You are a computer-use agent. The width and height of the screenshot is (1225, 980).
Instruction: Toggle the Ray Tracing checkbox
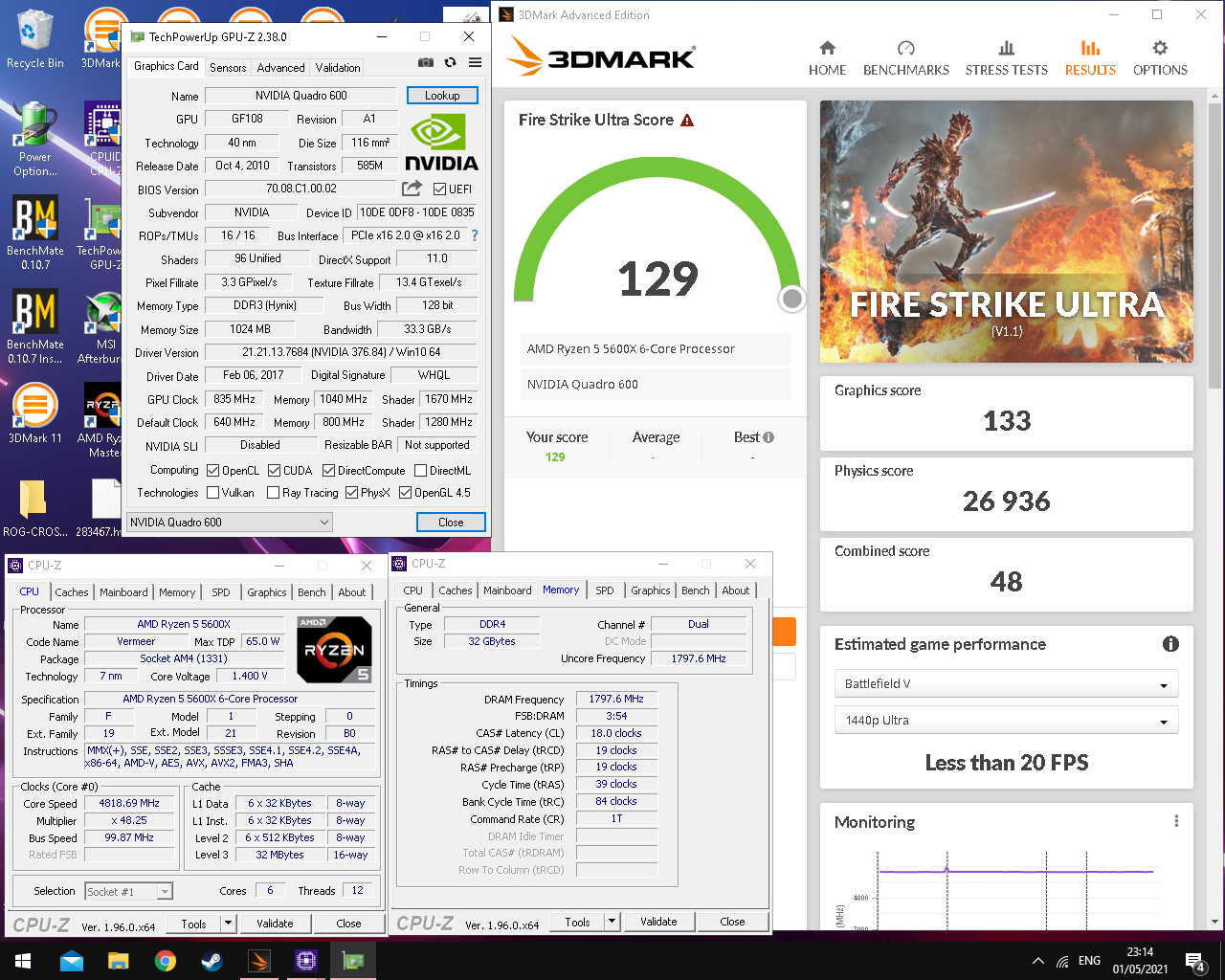pos(273,493)
